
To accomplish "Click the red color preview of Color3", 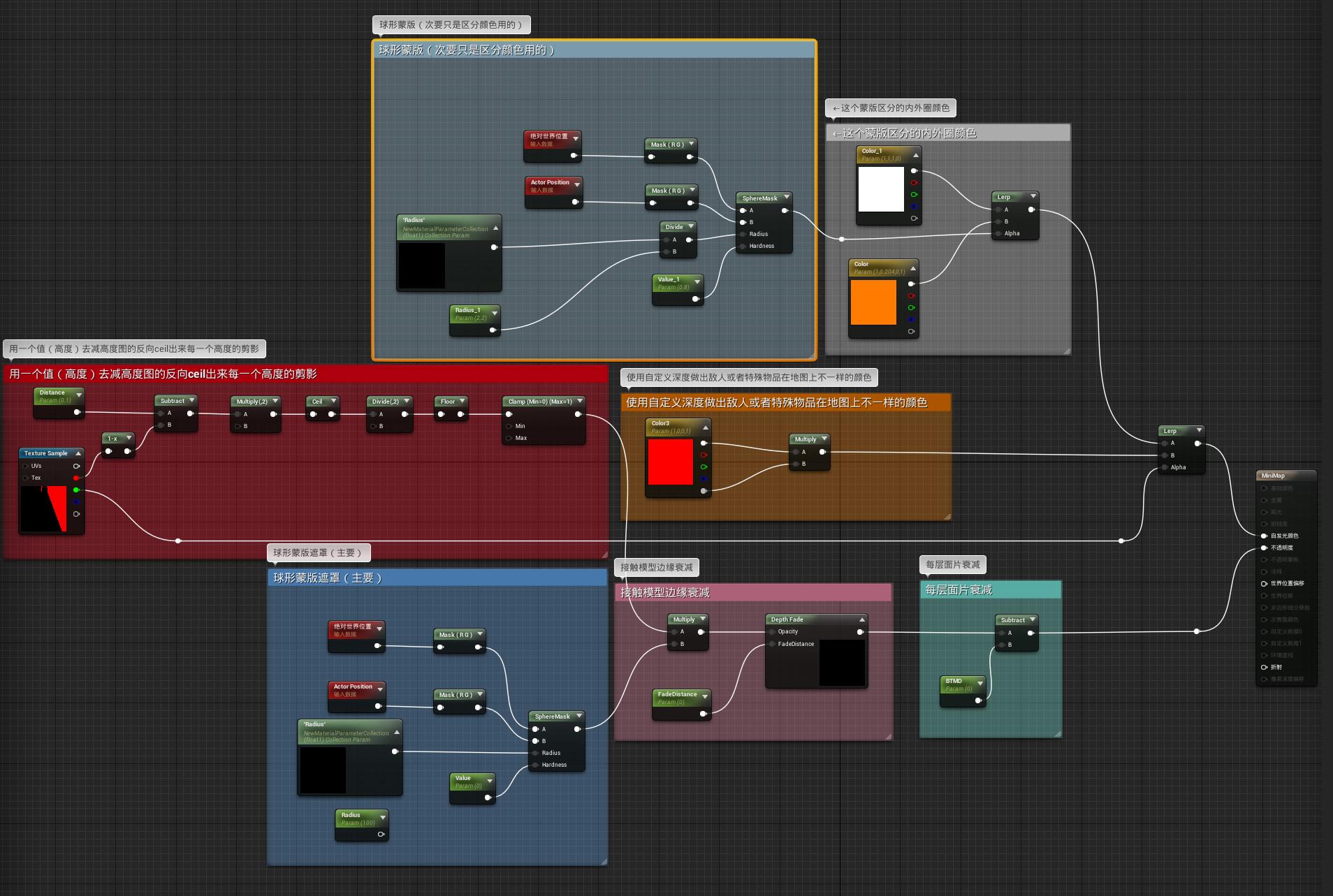I will click(670, 462).
